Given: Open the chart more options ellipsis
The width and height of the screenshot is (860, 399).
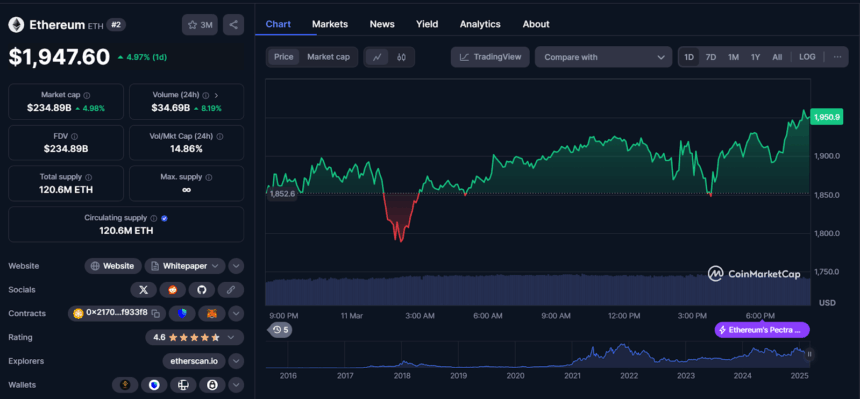Looking at the screenshot, I should [838, 57].
